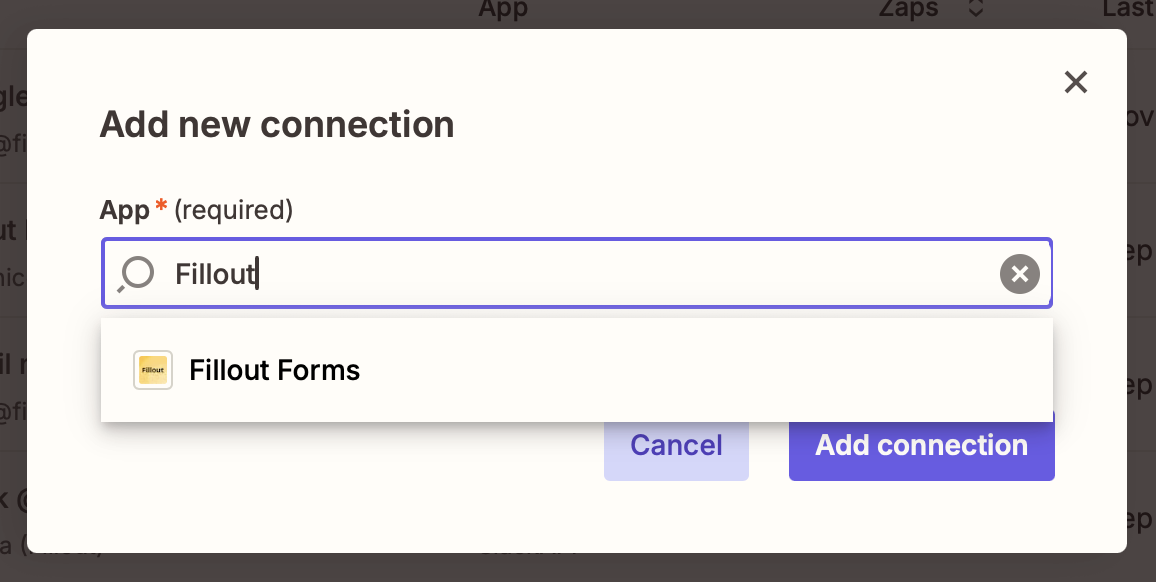Click the App column header
The height and width of the screenshot is (582, 1156).
(502, 10)
